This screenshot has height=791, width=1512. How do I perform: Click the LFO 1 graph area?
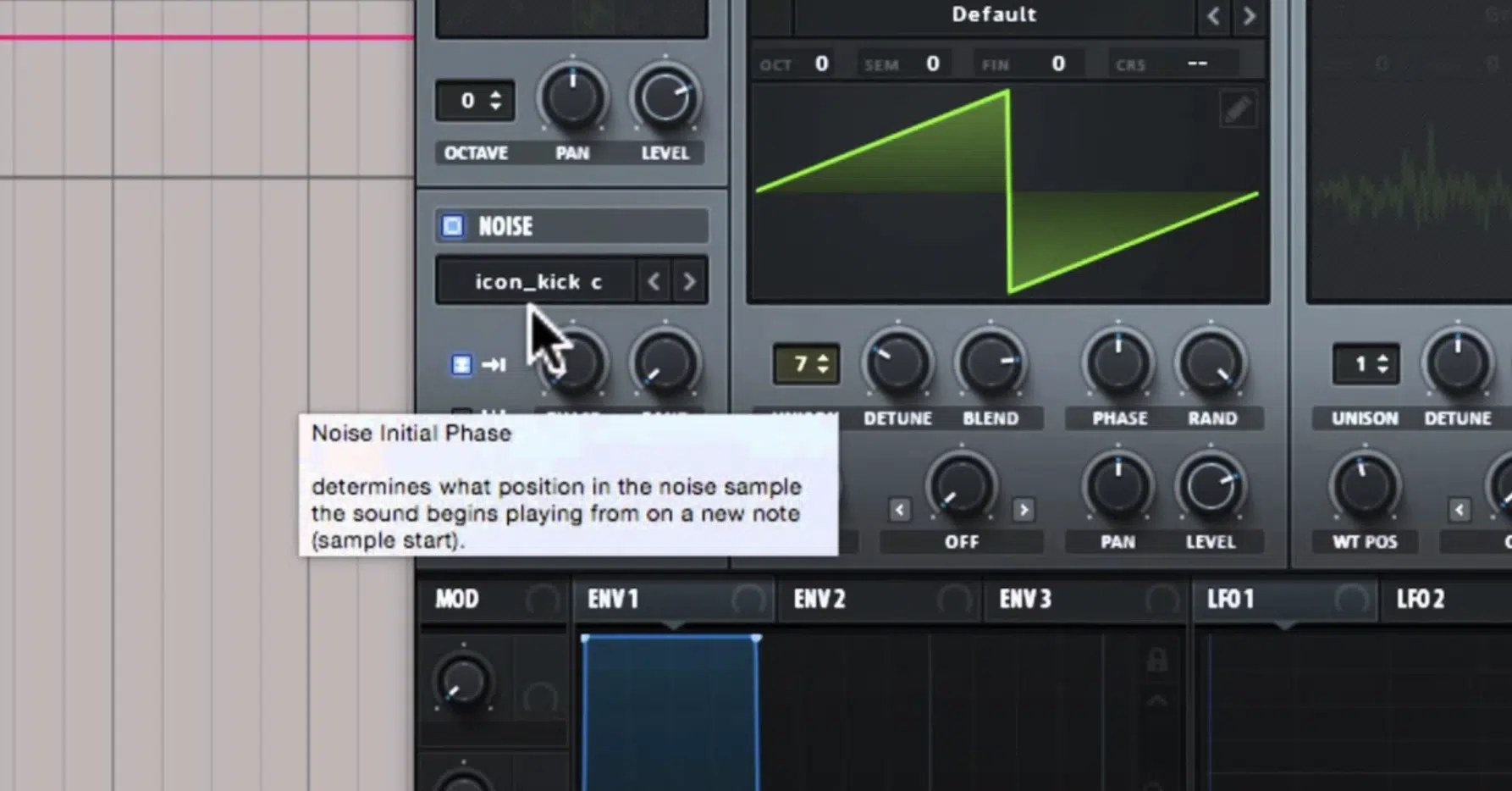pyautogui.click(x=1355, y=711)
